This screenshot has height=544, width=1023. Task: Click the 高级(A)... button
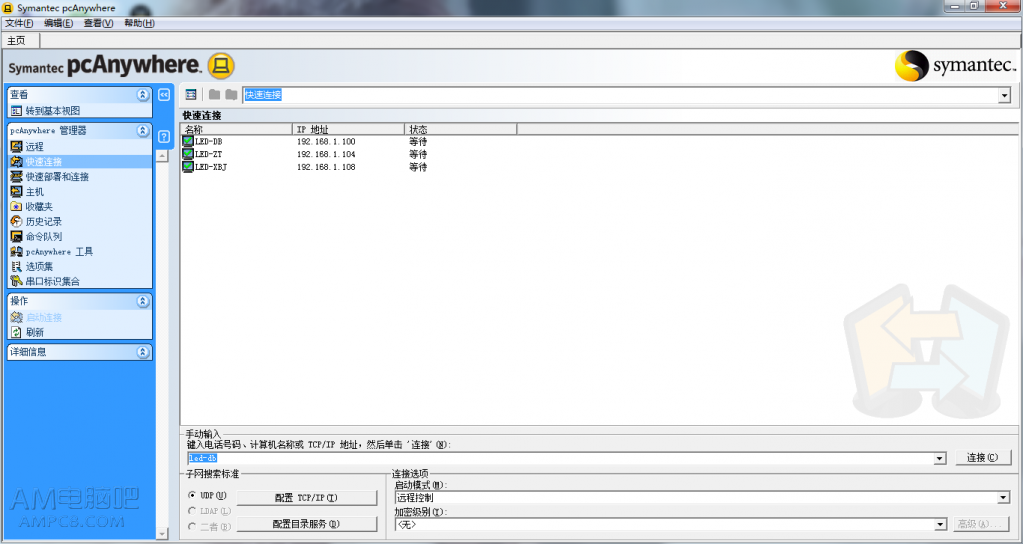click(981, 524)
